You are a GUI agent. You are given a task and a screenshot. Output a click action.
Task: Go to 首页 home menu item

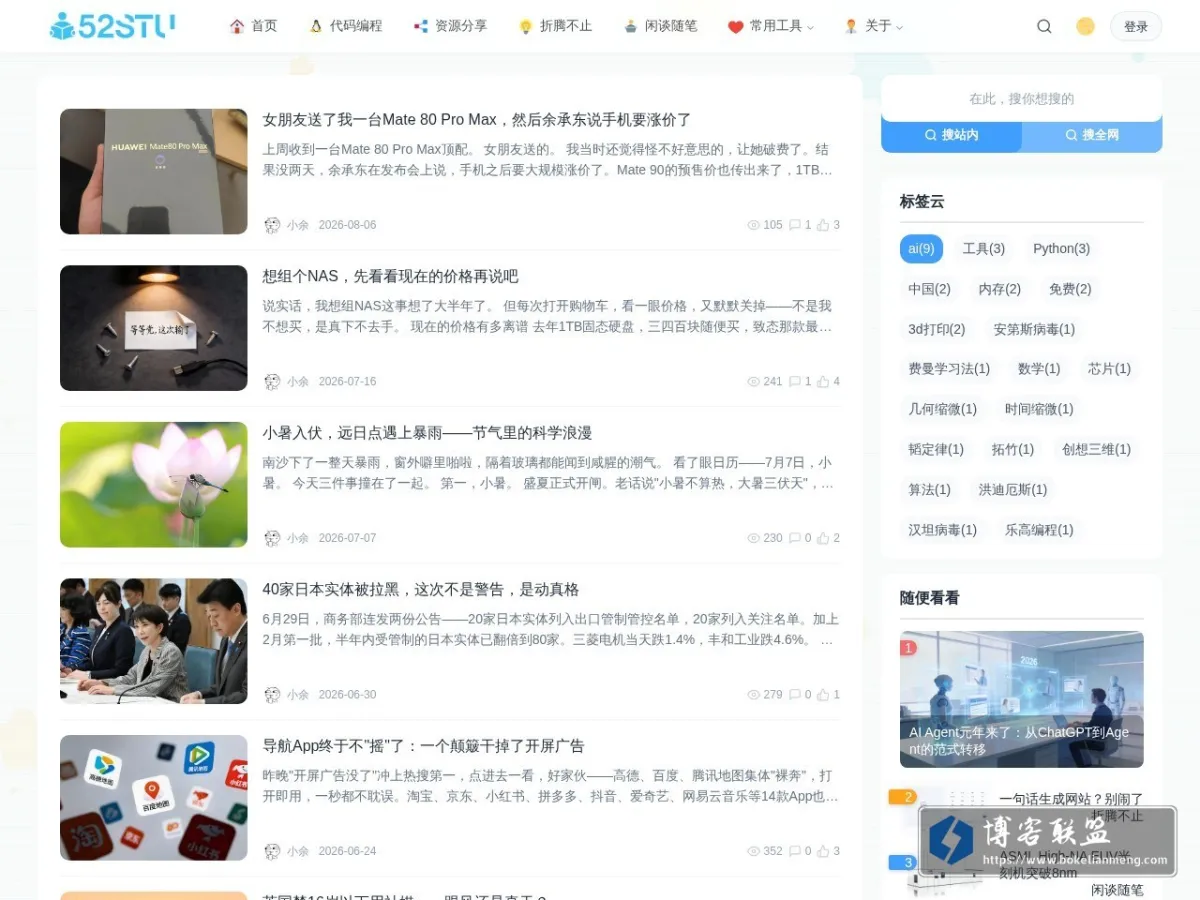[x=253, y=26]
